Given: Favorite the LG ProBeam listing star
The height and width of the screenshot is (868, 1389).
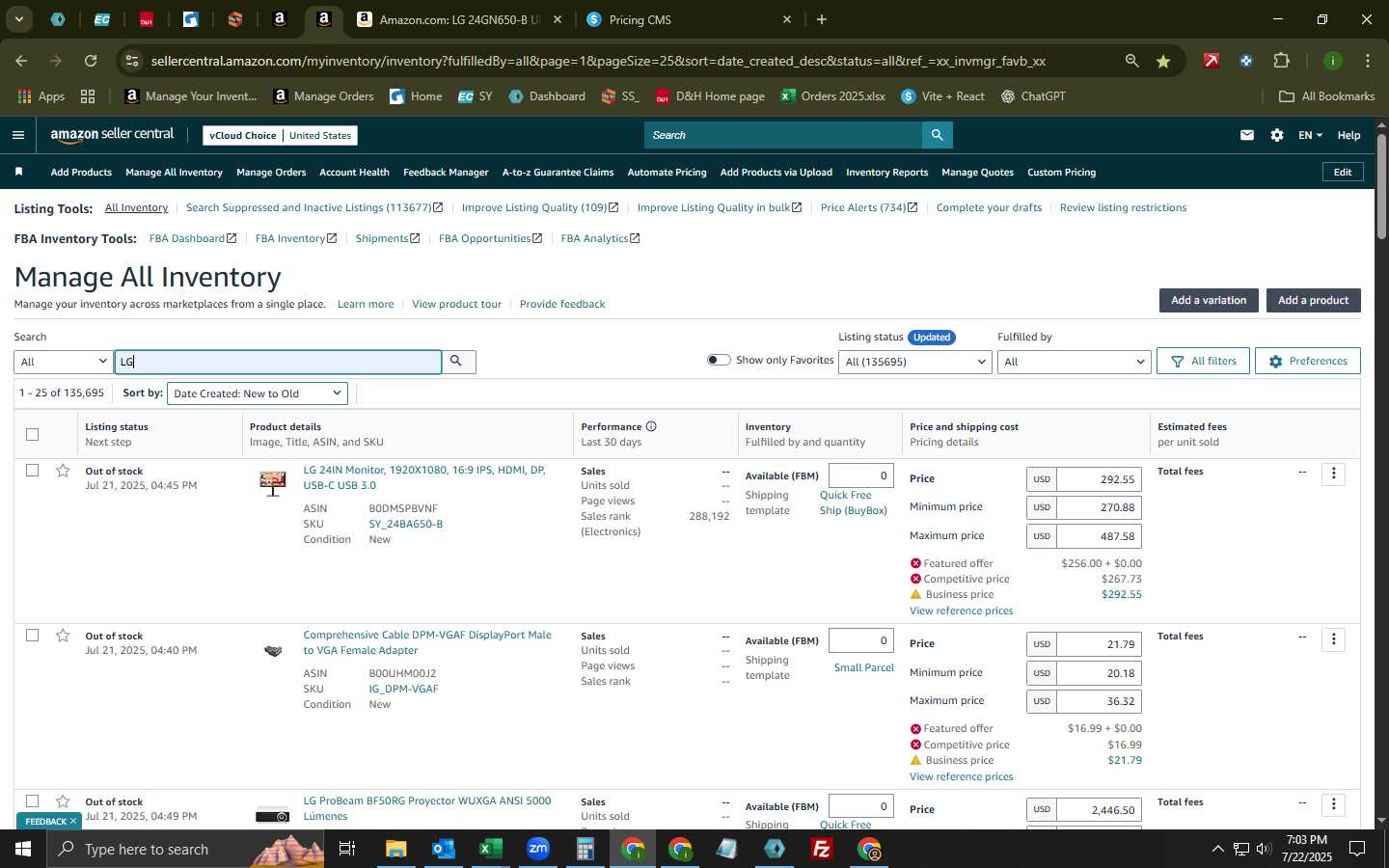Looking at the screenshot, I should (x=63, y=801).
